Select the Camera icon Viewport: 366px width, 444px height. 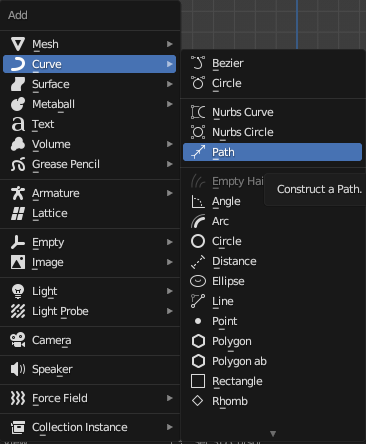[18, 340]
